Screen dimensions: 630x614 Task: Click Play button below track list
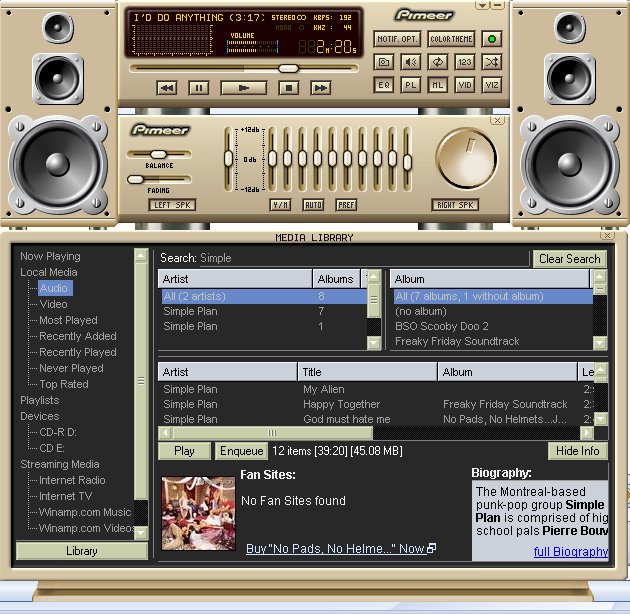click(184, 451)
